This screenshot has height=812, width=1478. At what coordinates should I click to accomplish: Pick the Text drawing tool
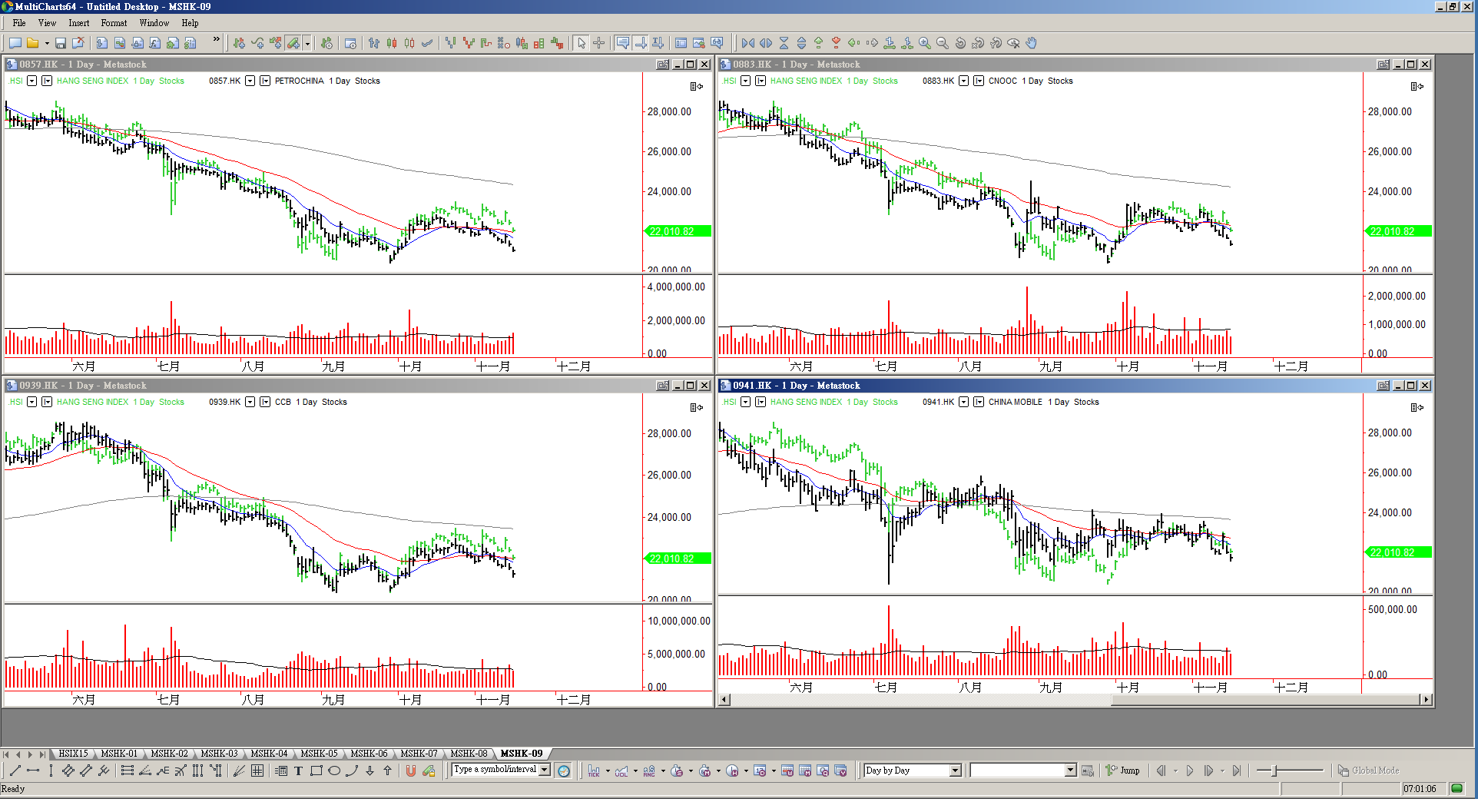(299, 771)
